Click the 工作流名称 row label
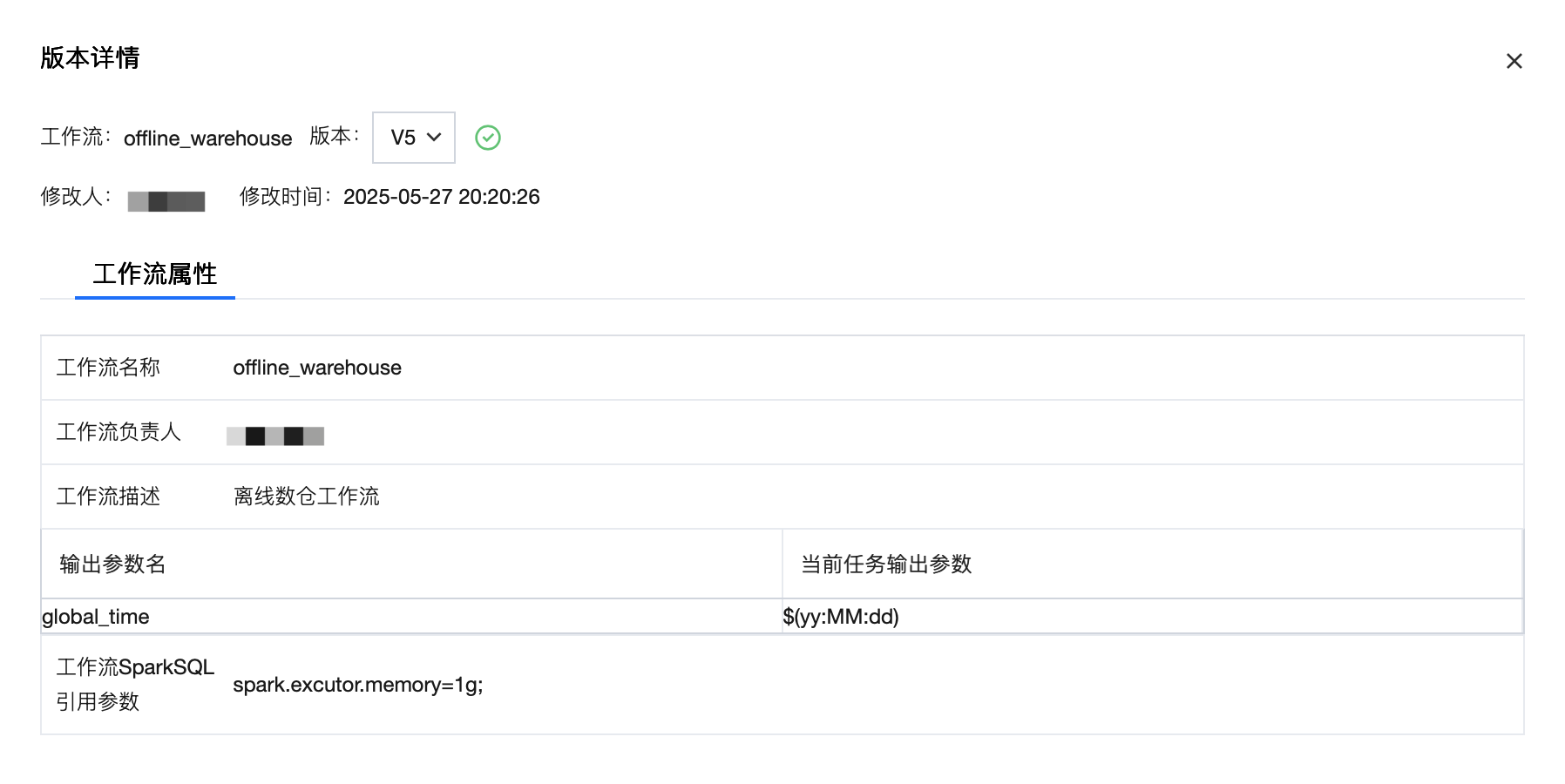The width and height of the screenshot is (1565, 784). (108, 368)
